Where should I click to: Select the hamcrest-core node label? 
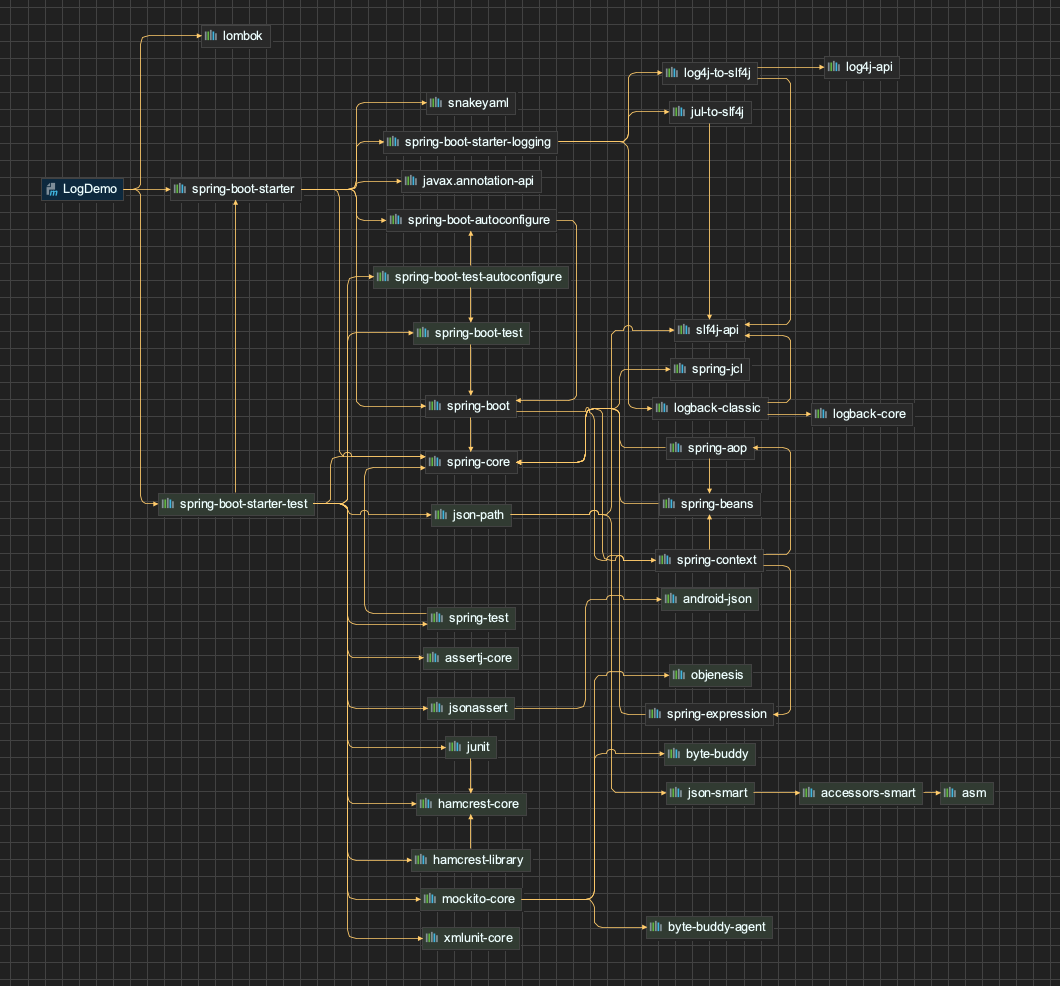point(478,804)
